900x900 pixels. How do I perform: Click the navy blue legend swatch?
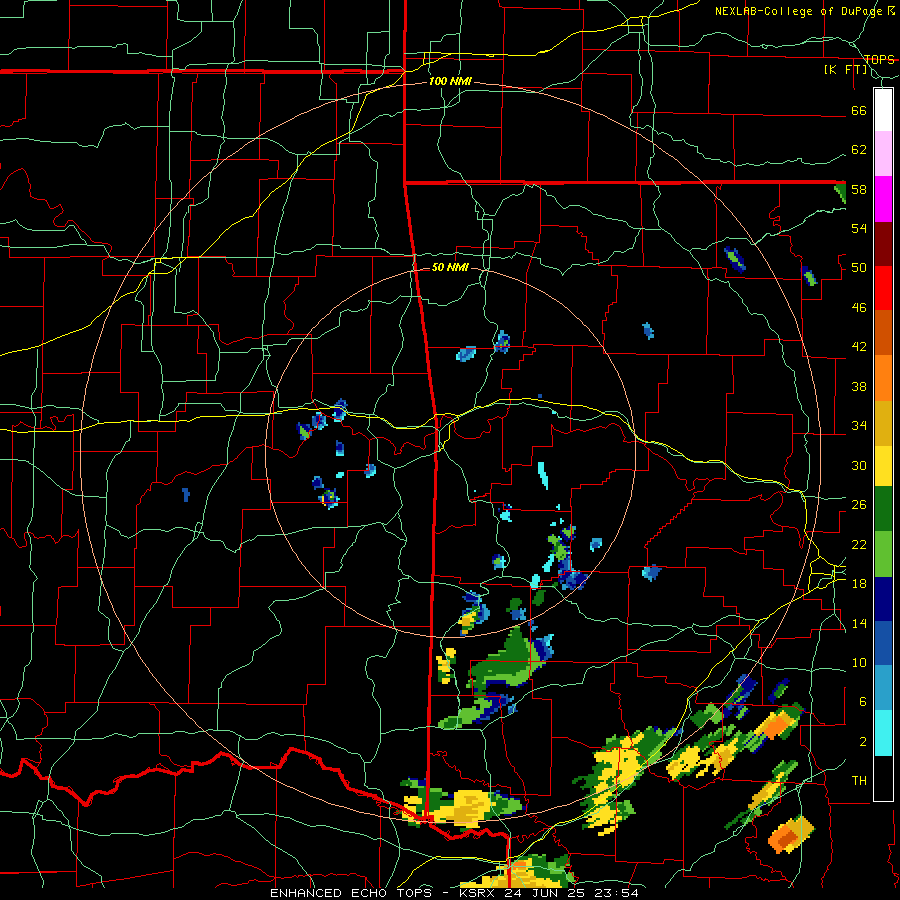(883, 599)
